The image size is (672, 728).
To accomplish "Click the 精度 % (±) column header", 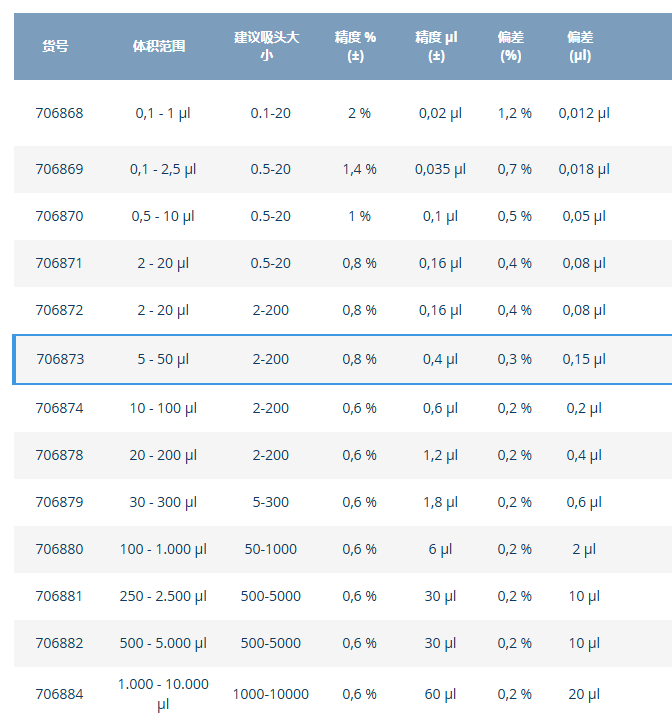I will (355, 46).
